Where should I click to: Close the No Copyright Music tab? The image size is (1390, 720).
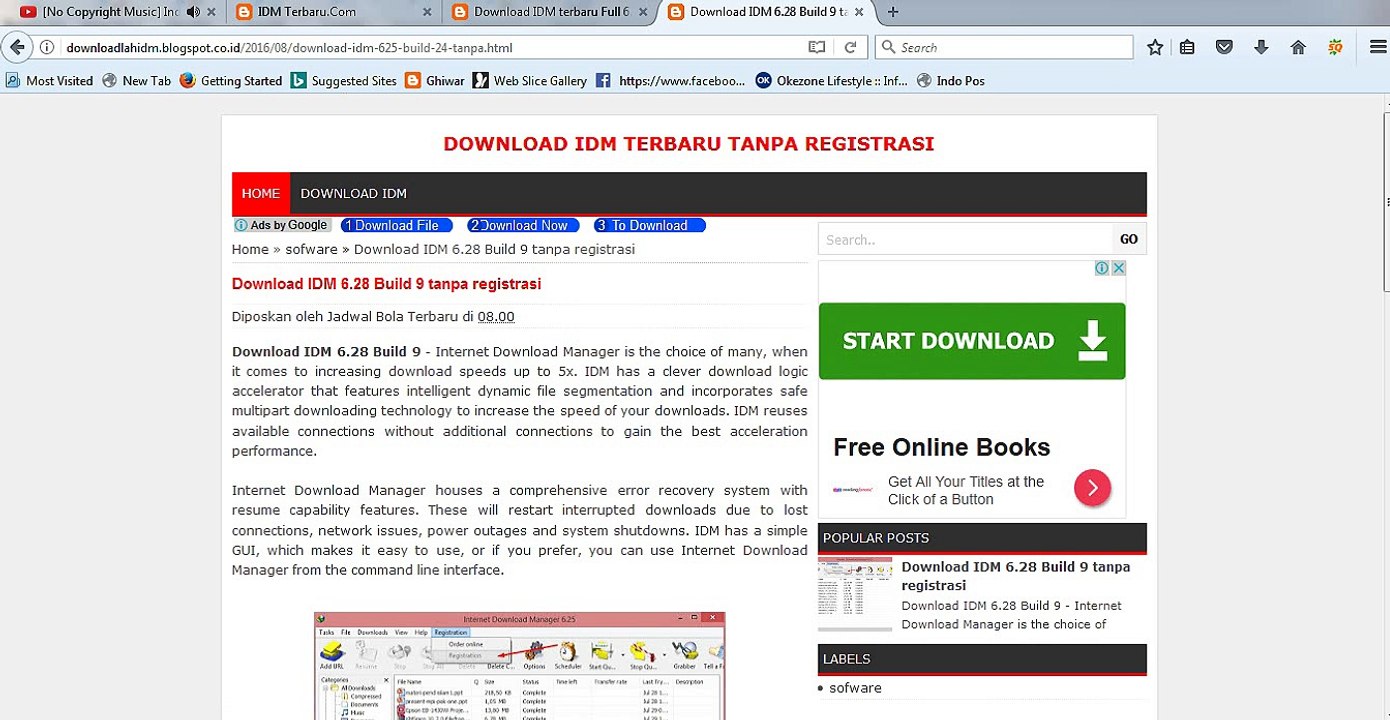coord(211,12)
